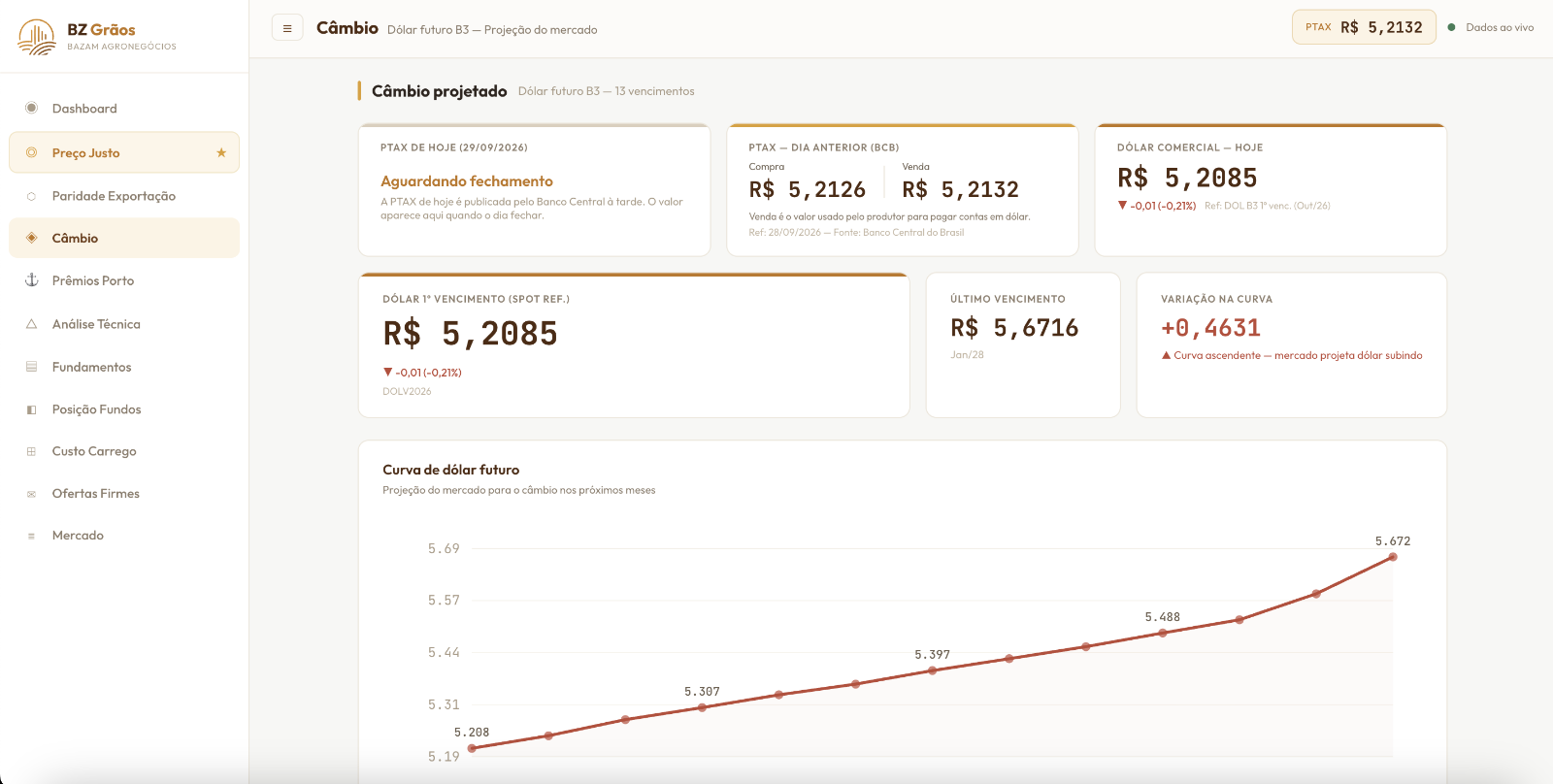
Task: Go to Paridade Exportação page
Action: [x=124, y=196]
